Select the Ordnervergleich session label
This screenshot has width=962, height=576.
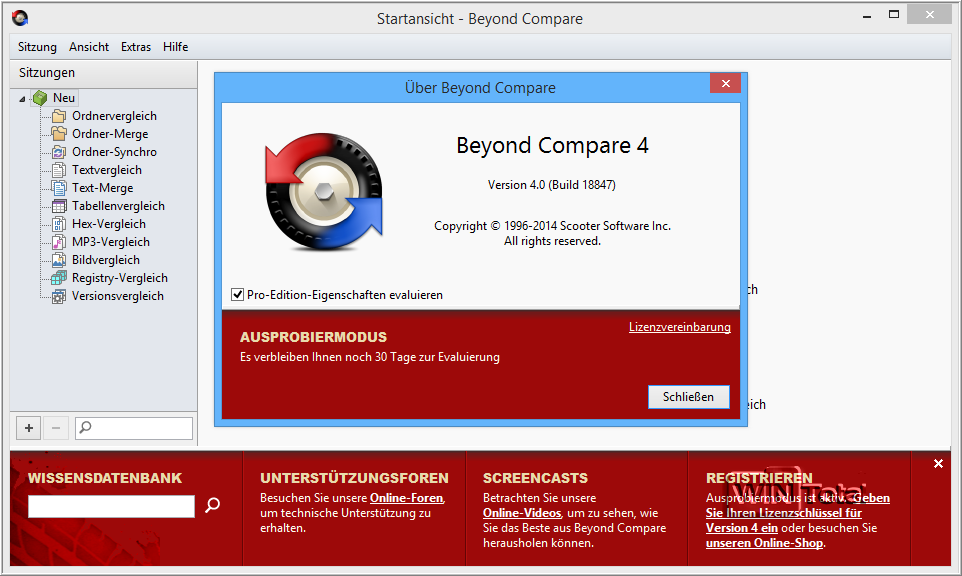pos(114,116)
